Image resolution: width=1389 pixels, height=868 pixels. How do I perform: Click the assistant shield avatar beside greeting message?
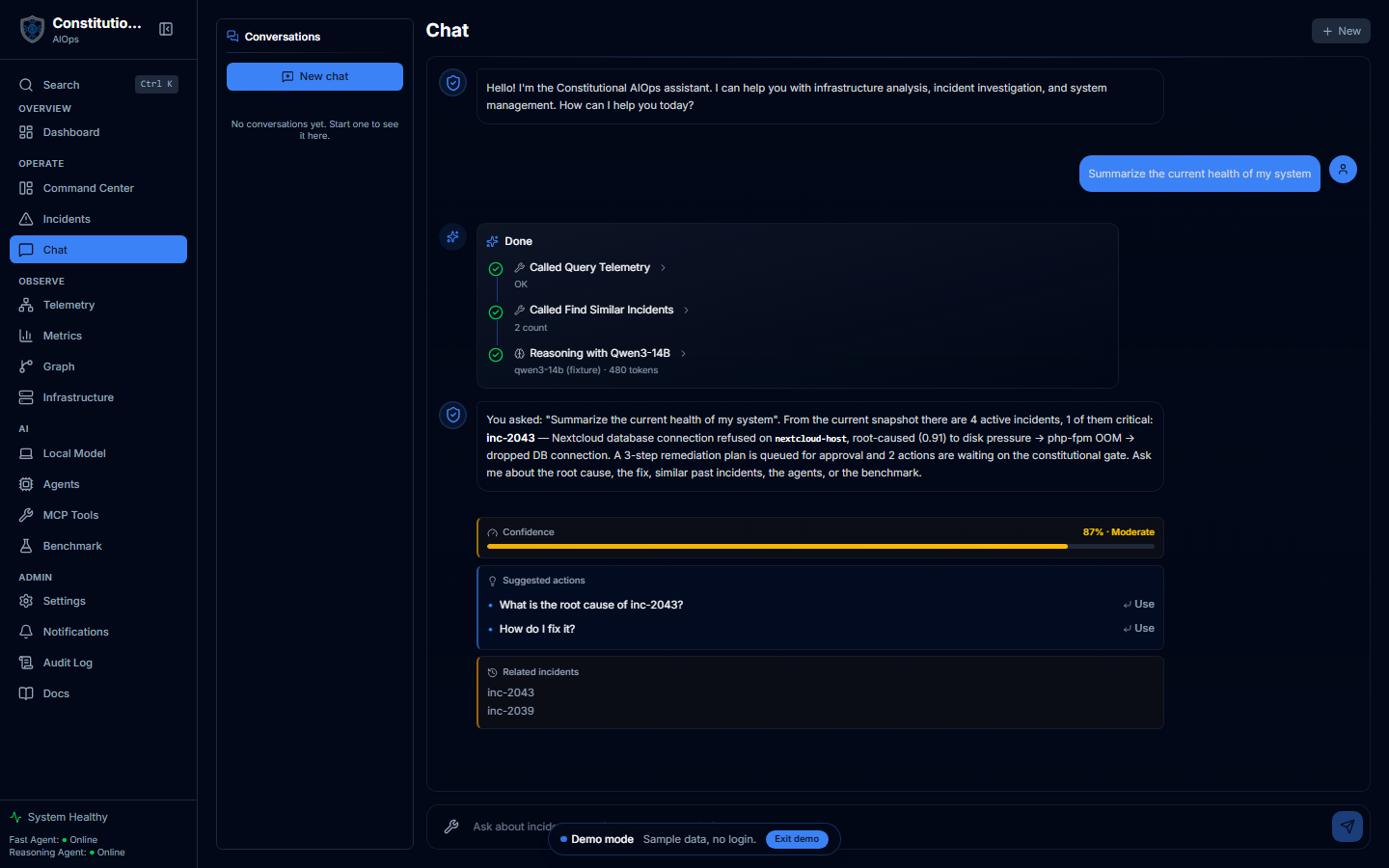pyautogui.click(x=453, y=83)
